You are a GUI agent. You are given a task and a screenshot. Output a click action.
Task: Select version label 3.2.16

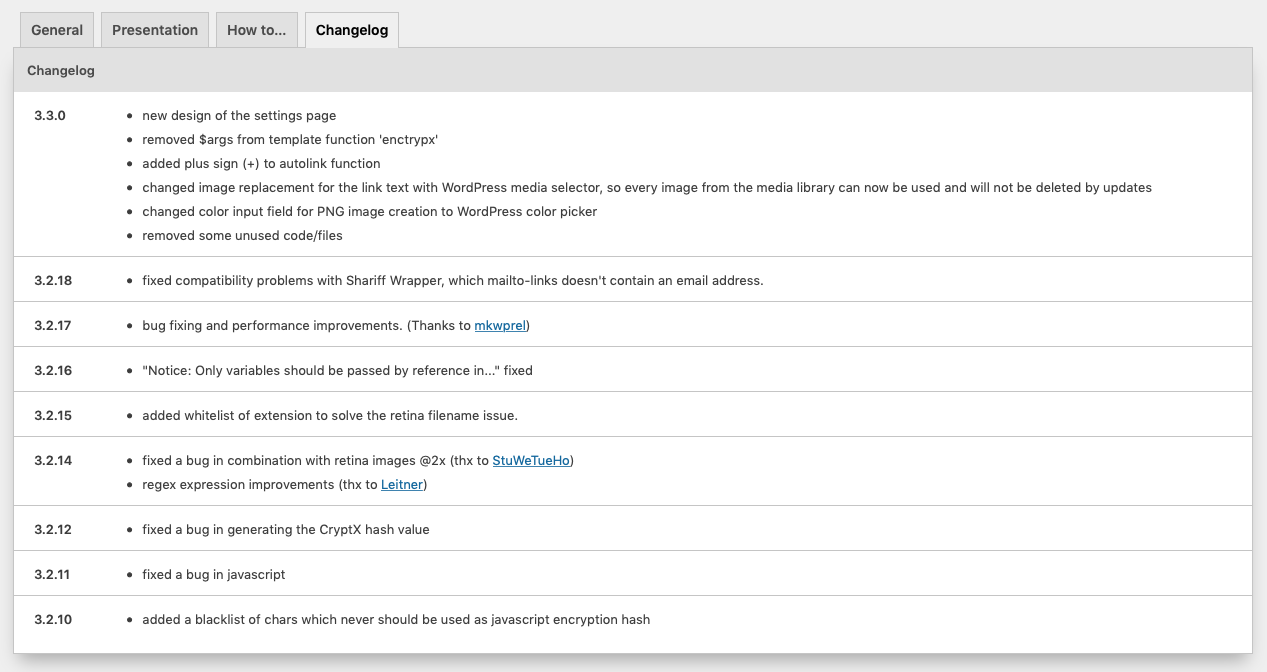[53, 370]
